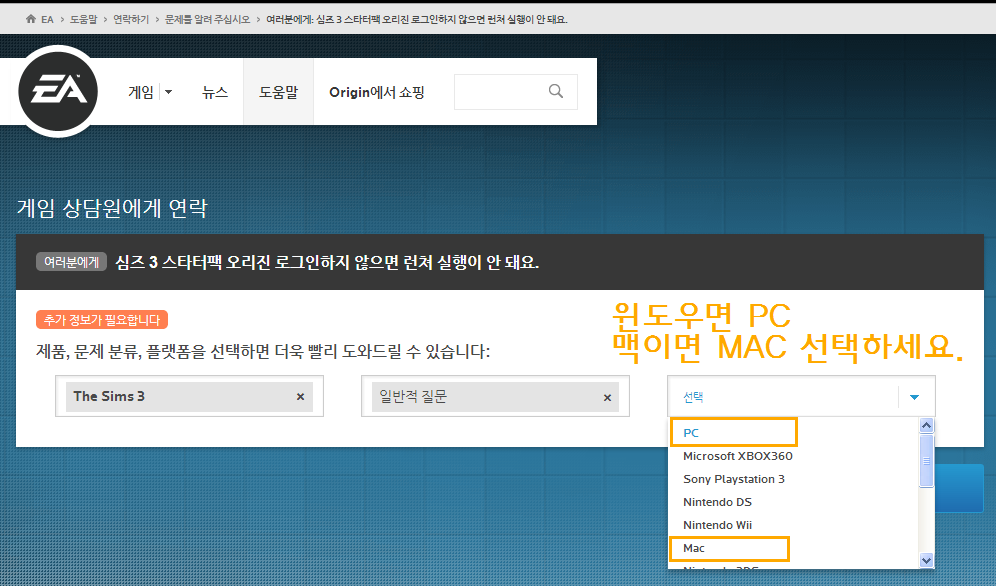Select the 게임 navigation menu
Viewport: 996px width, 586px height.
tap(141, 92)
